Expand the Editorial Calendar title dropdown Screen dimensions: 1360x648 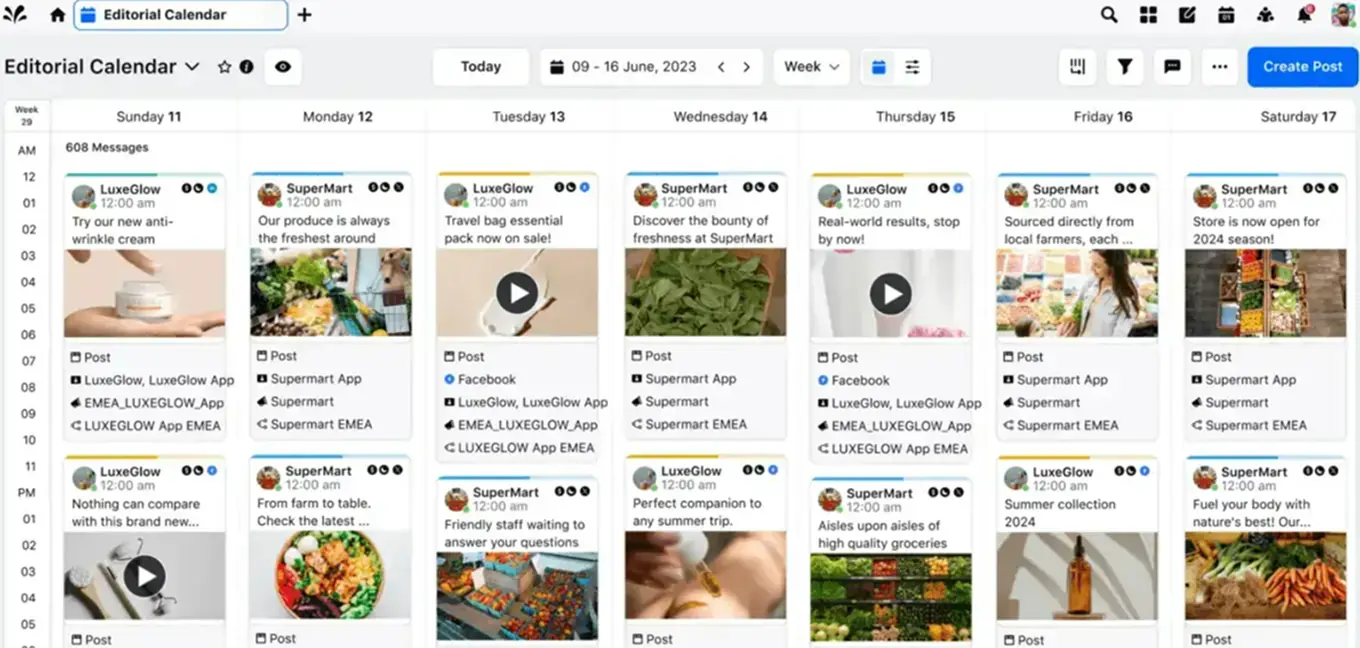(x=193, y=67)
